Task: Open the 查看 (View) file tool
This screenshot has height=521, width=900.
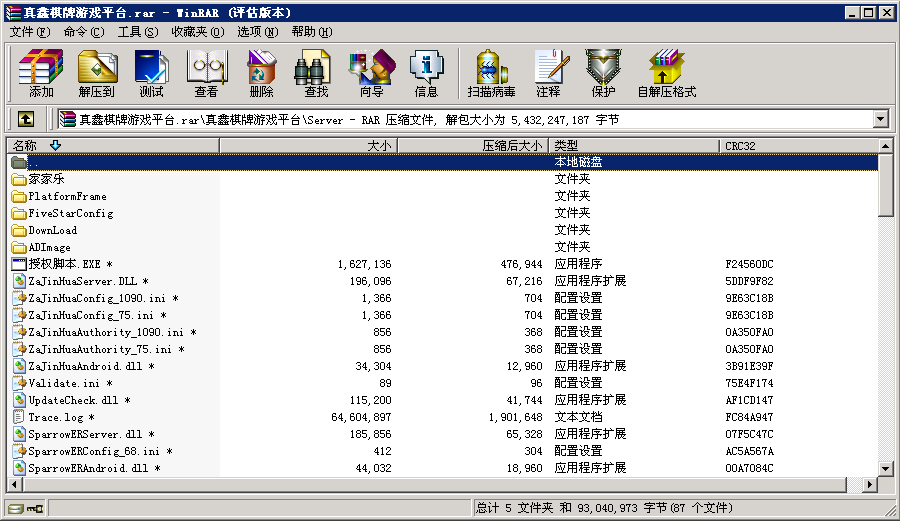Action: 206,73
